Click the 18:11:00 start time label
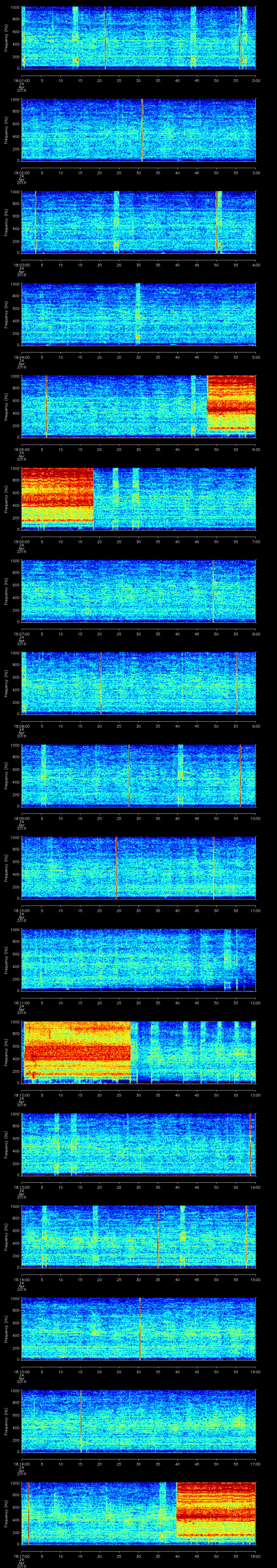This screenshot has width=277, height=1568. [x=21, y=1003]
